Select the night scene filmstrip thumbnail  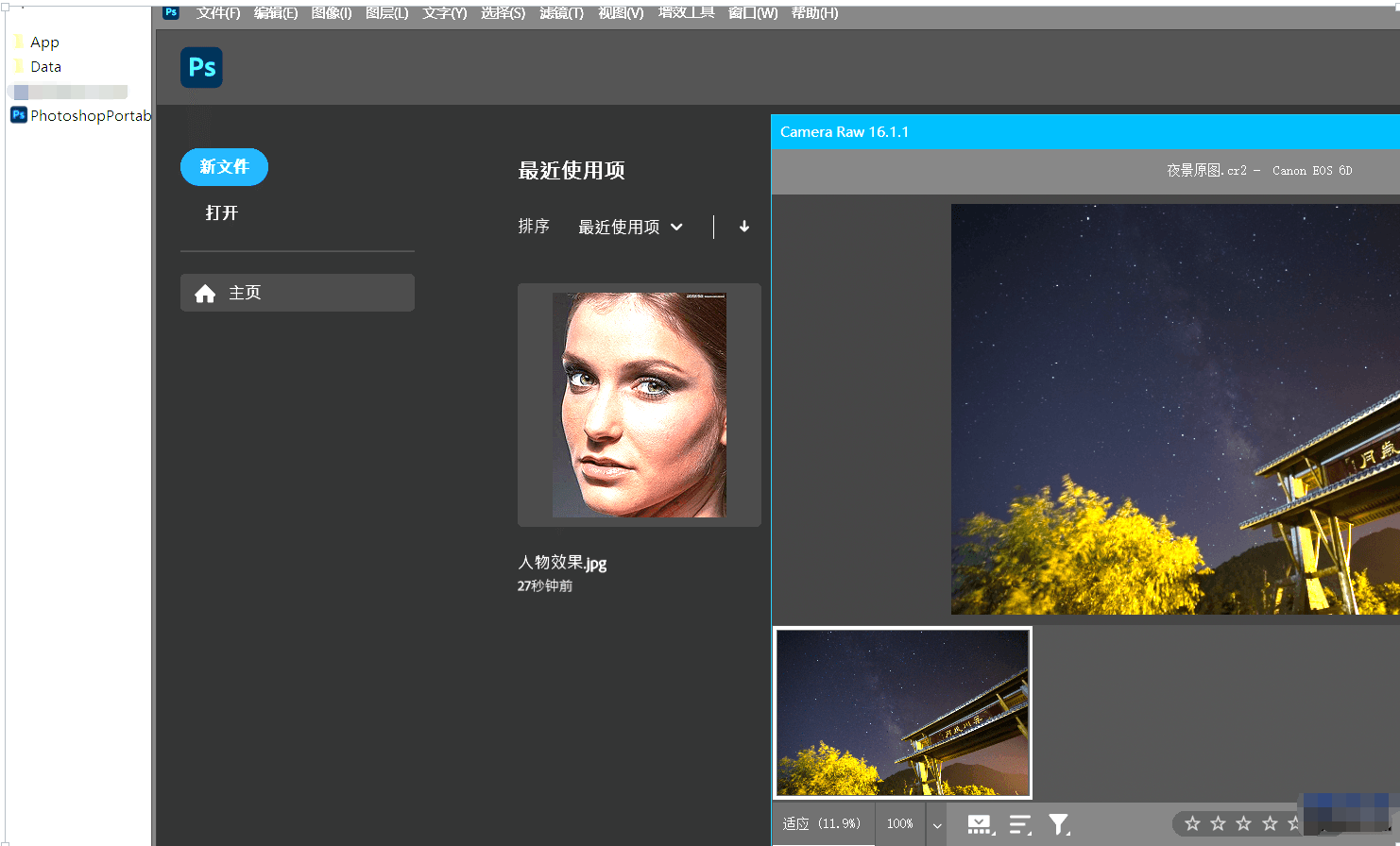[903, 713]
